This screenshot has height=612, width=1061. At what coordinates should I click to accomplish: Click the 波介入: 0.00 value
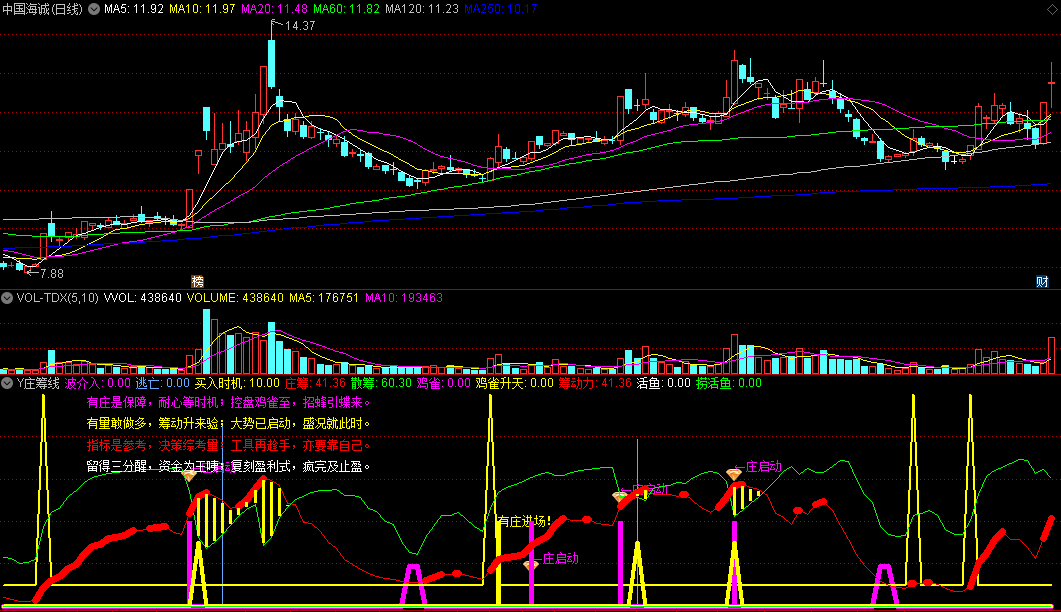98,383
